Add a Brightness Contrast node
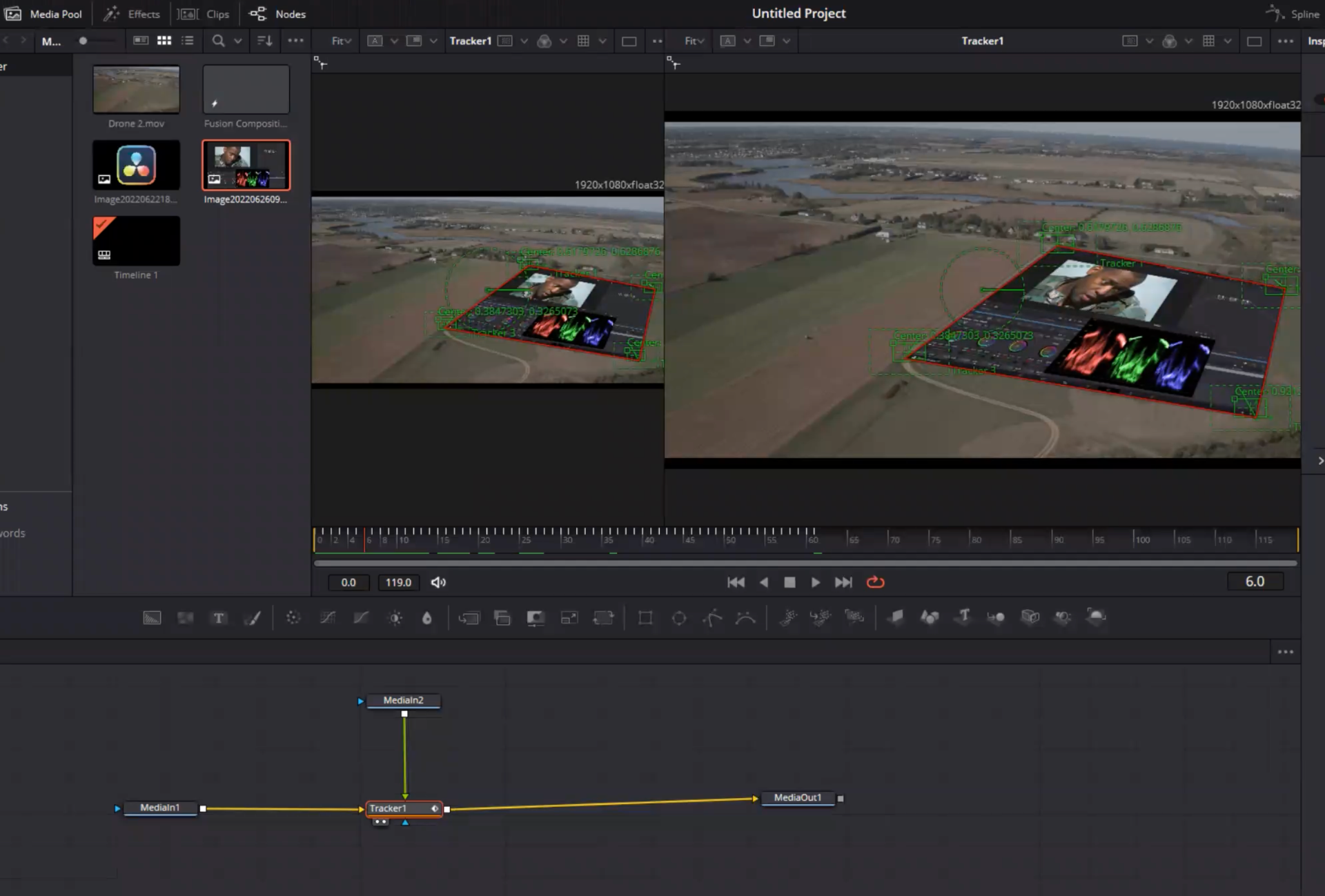The width and height of the screenshot is (1325, 896). [x=395, y=618]
